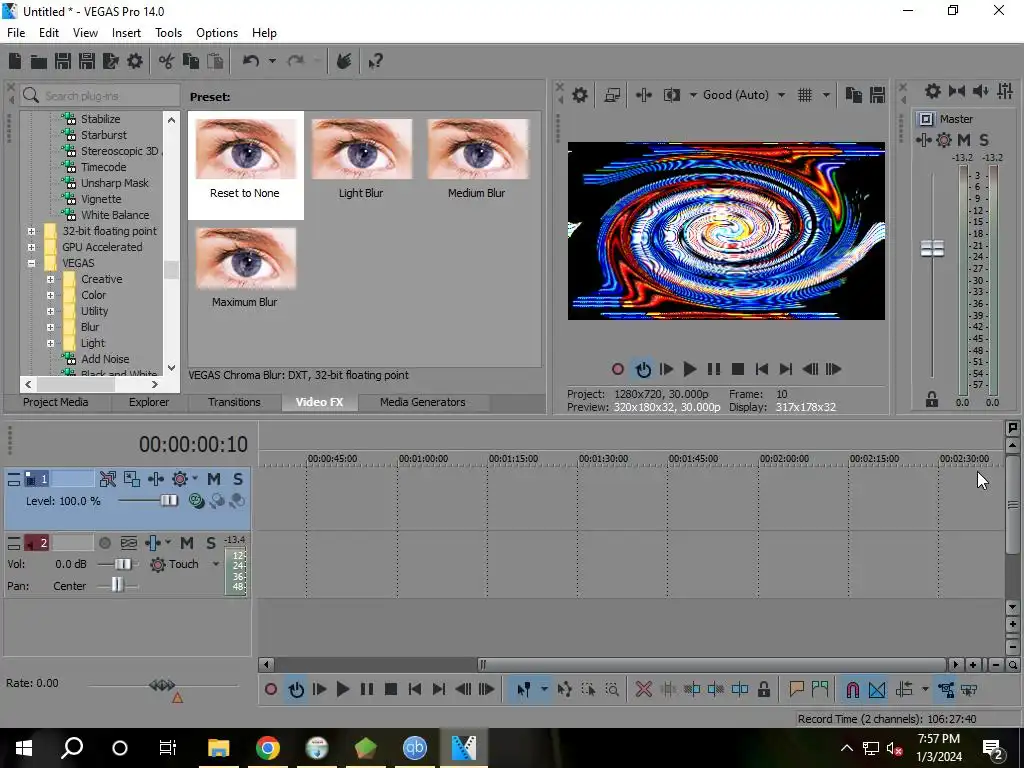Click the Record button in timeline transport

[271, 689]
